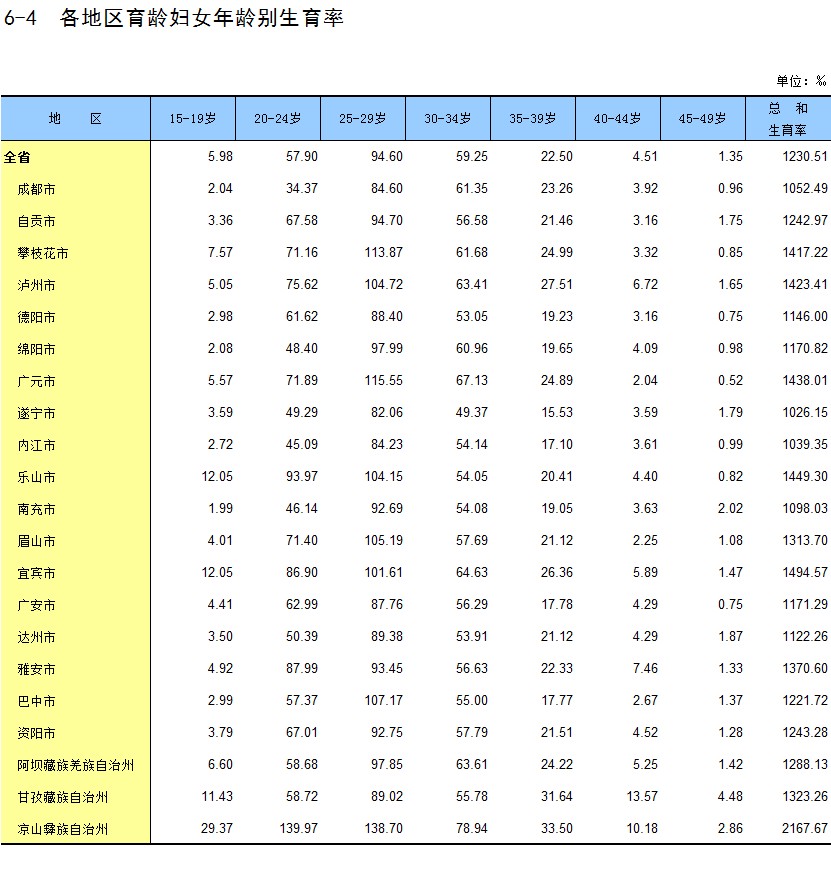Click the value 13.57 in 甘孜藏族自治州 row
831x877 pixels.
[642, 796]
